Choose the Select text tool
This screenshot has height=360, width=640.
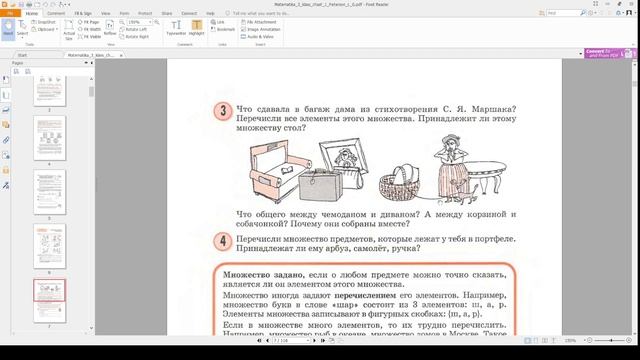click(x=22, y=29)
